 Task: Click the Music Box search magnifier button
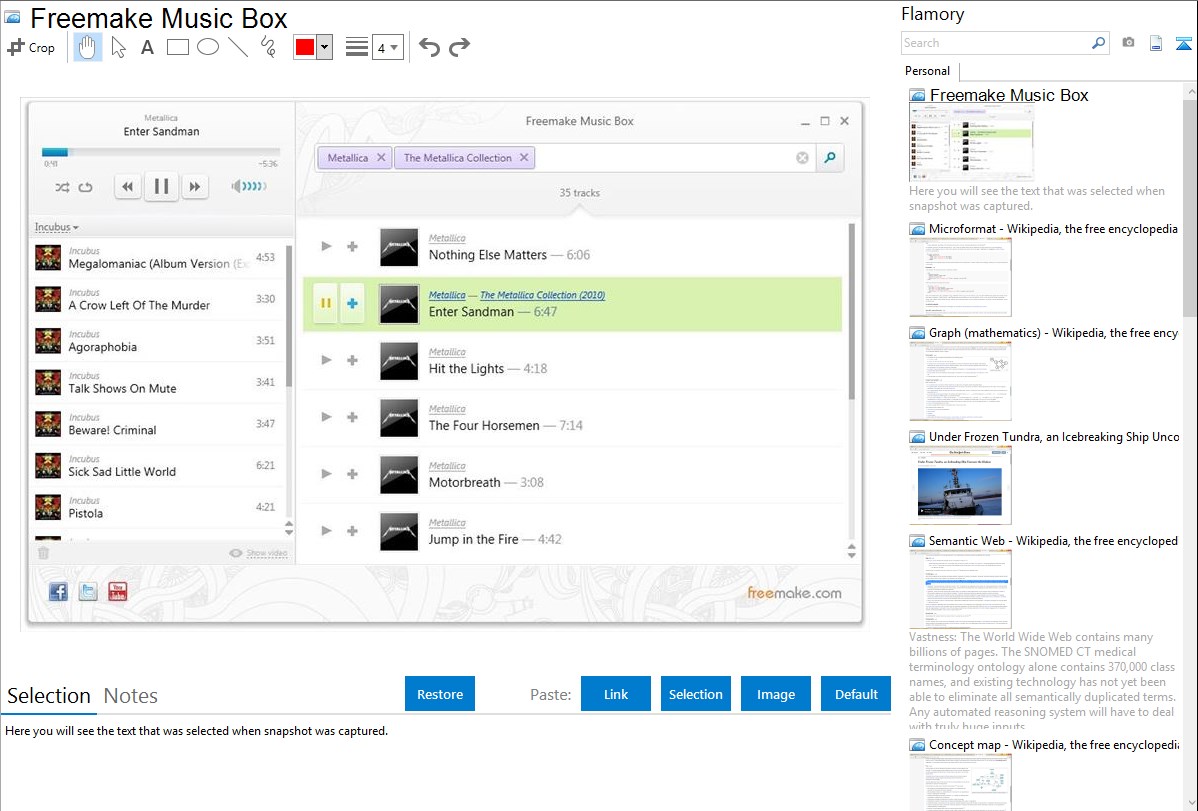(x=830, y=157)
